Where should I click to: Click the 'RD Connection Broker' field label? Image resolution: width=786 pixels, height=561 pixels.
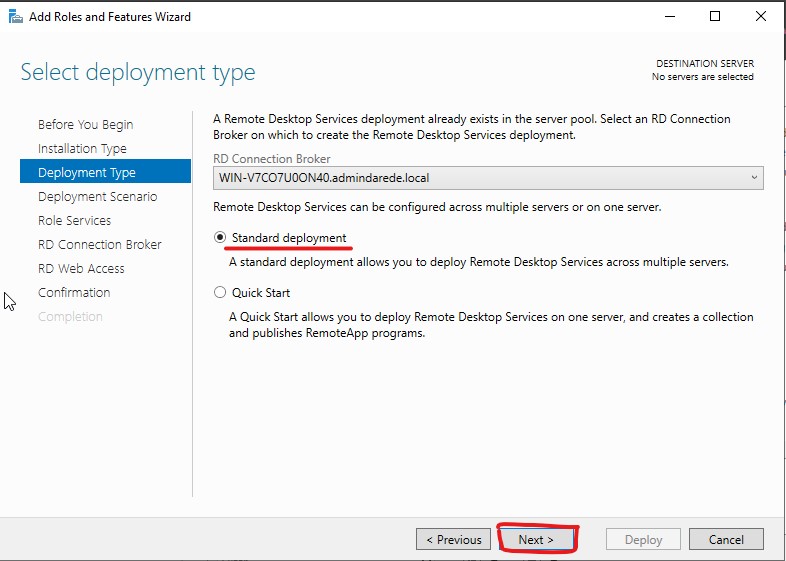tap(272, 159)
